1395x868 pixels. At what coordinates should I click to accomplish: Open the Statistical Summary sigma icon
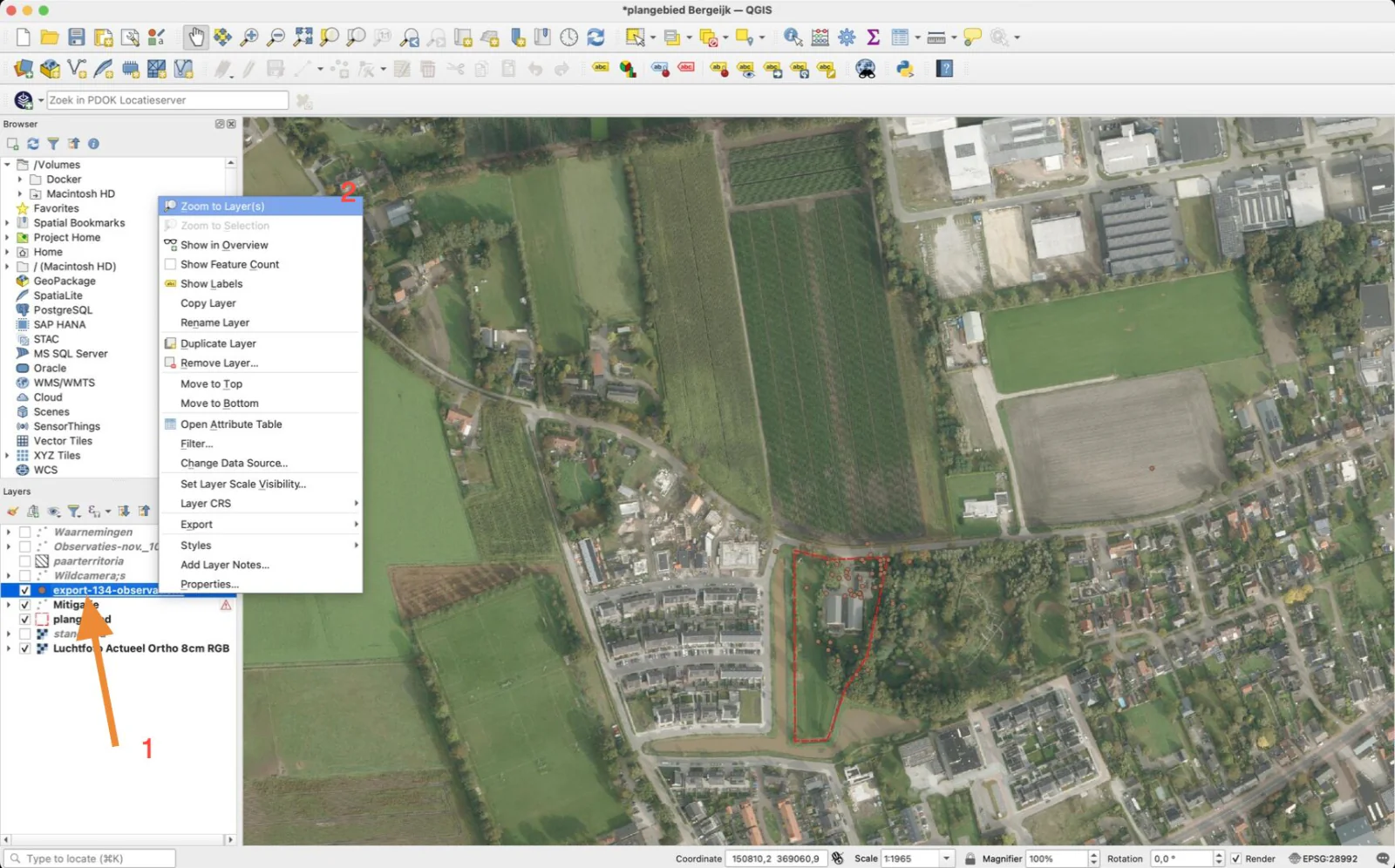(873, 37)
